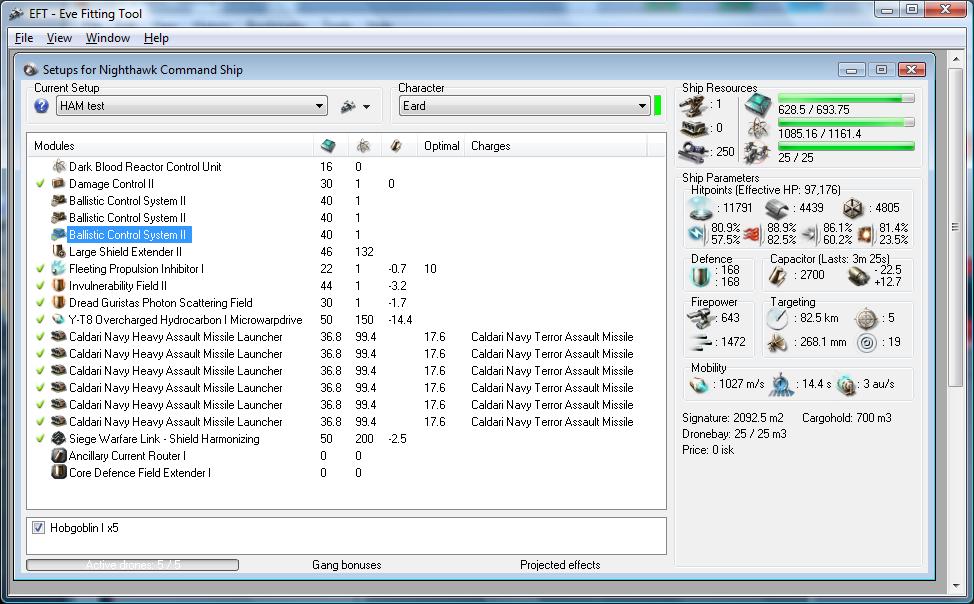Click the drone bandwidth icon beside 25 / 25
Viewport: 974px width, 604px height.
(x=758, y=153)
